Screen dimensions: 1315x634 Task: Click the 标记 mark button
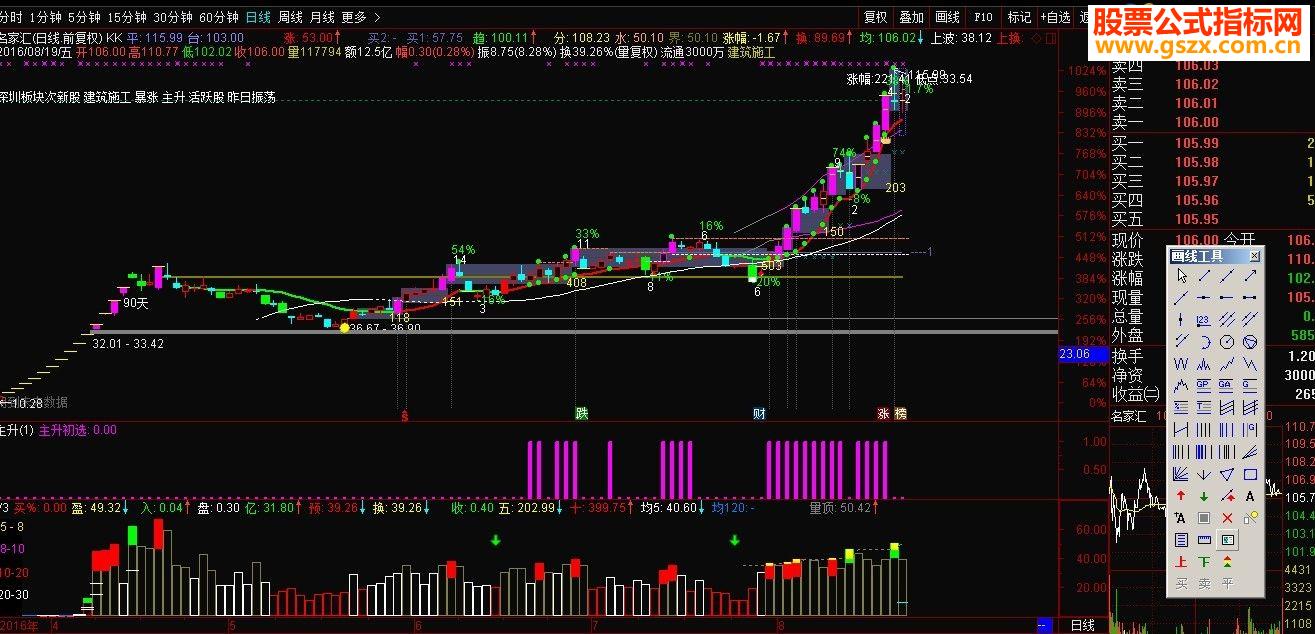pyautogui.click(x=1019, y=17)
